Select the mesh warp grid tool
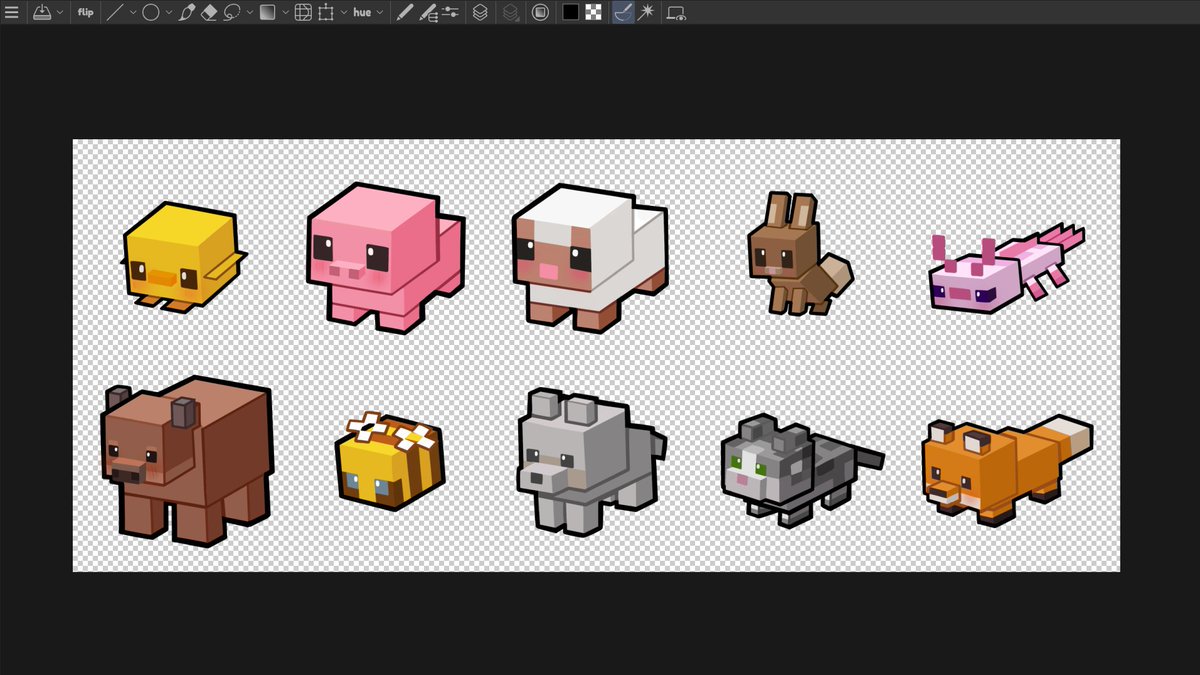1200x675 pixels. coord(302,13)
